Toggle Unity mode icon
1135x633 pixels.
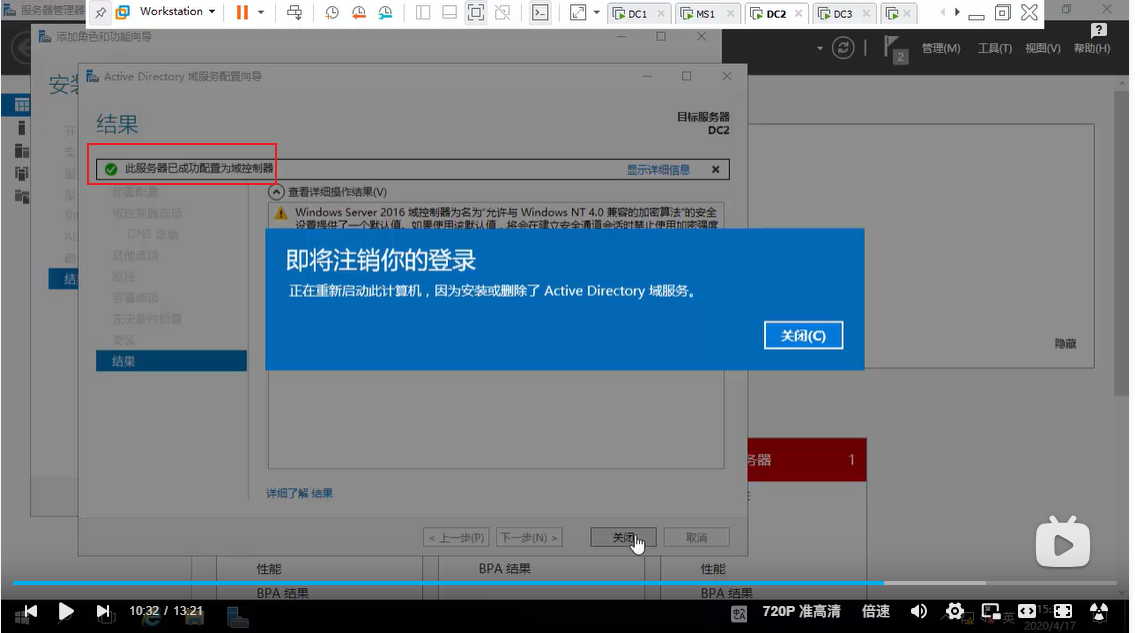coord(502,12)
